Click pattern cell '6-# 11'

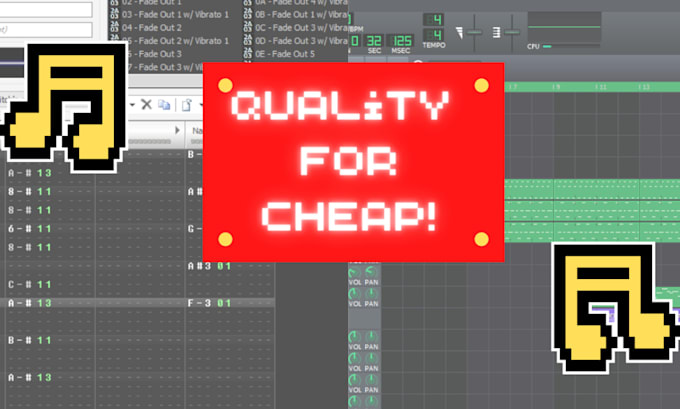pos(29,229)
